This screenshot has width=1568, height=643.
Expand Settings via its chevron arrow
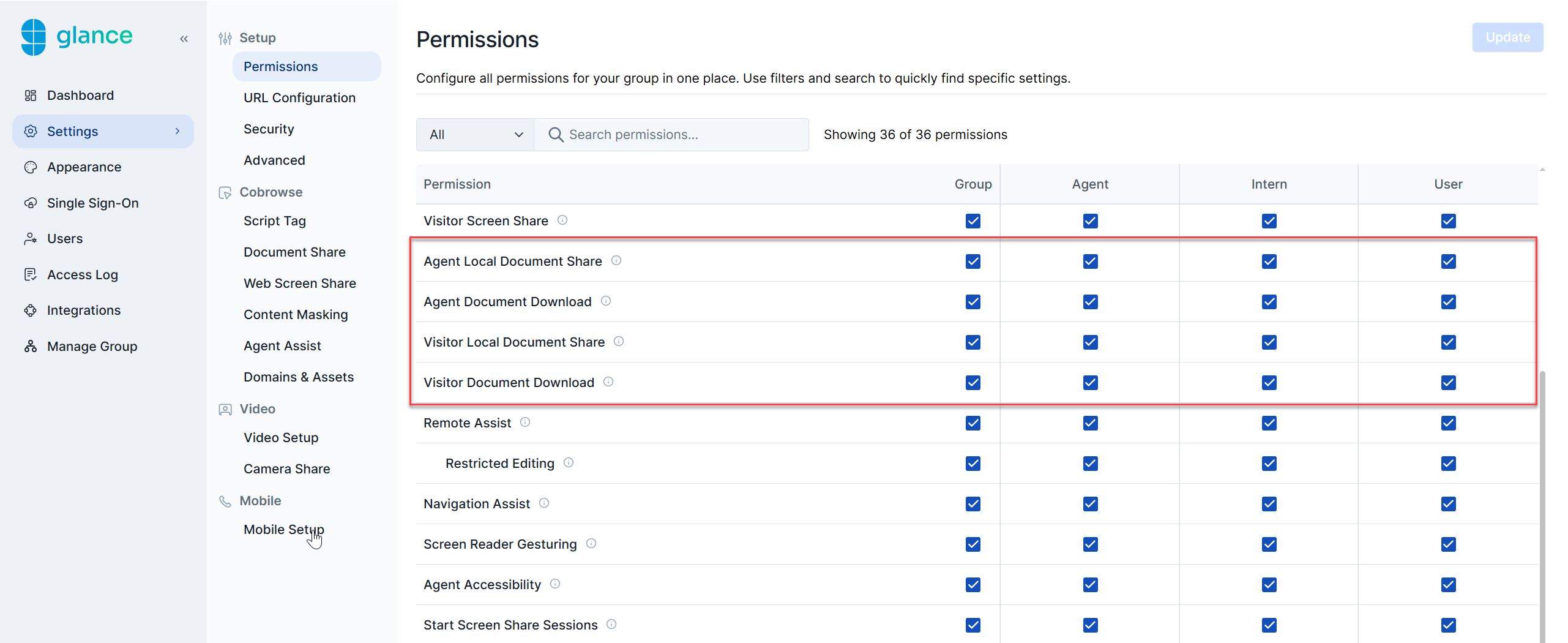(177, 131)
